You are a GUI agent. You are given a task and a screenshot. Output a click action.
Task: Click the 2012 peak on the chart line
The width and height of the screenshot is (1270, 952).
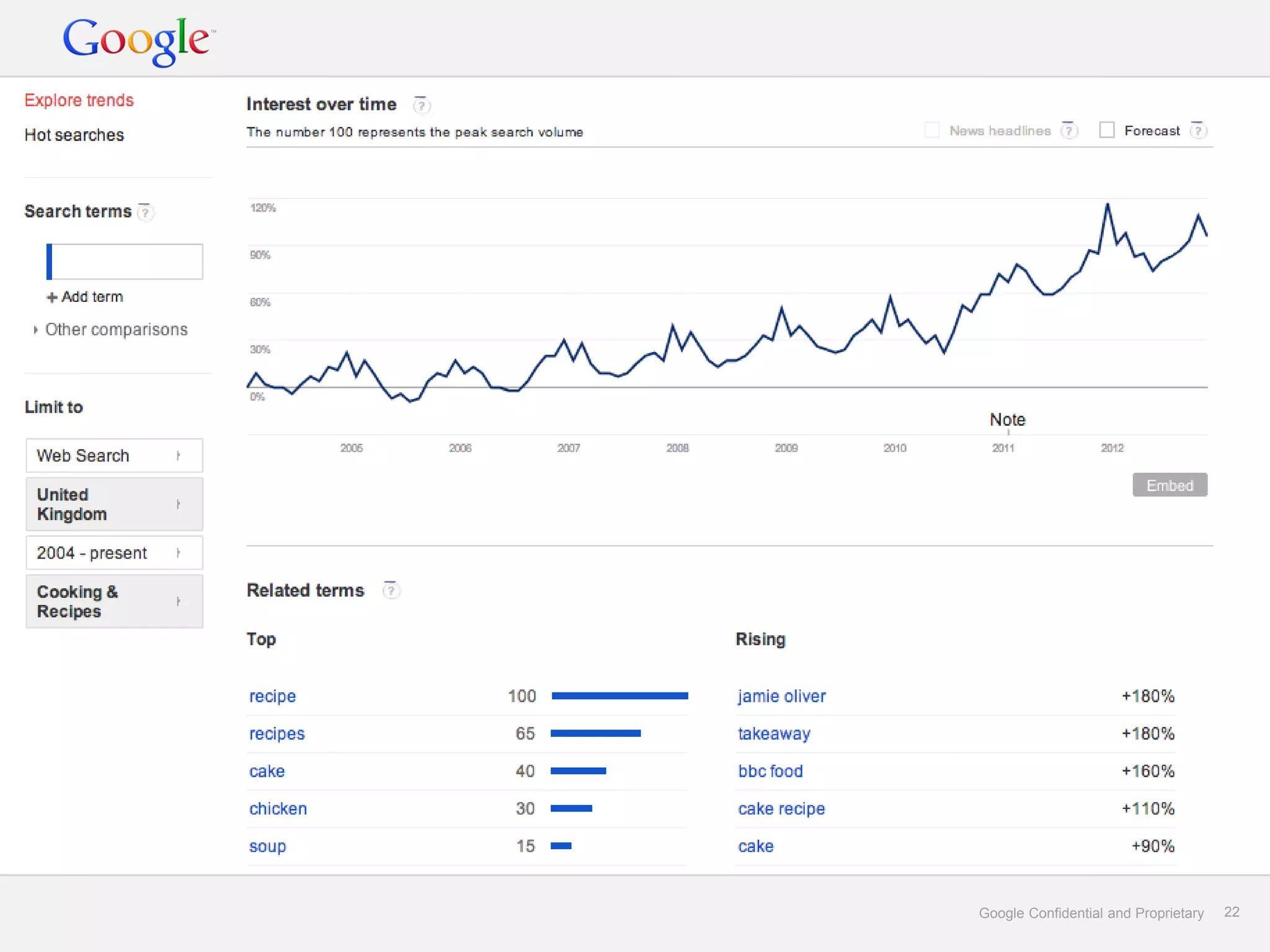point(1107,205)
